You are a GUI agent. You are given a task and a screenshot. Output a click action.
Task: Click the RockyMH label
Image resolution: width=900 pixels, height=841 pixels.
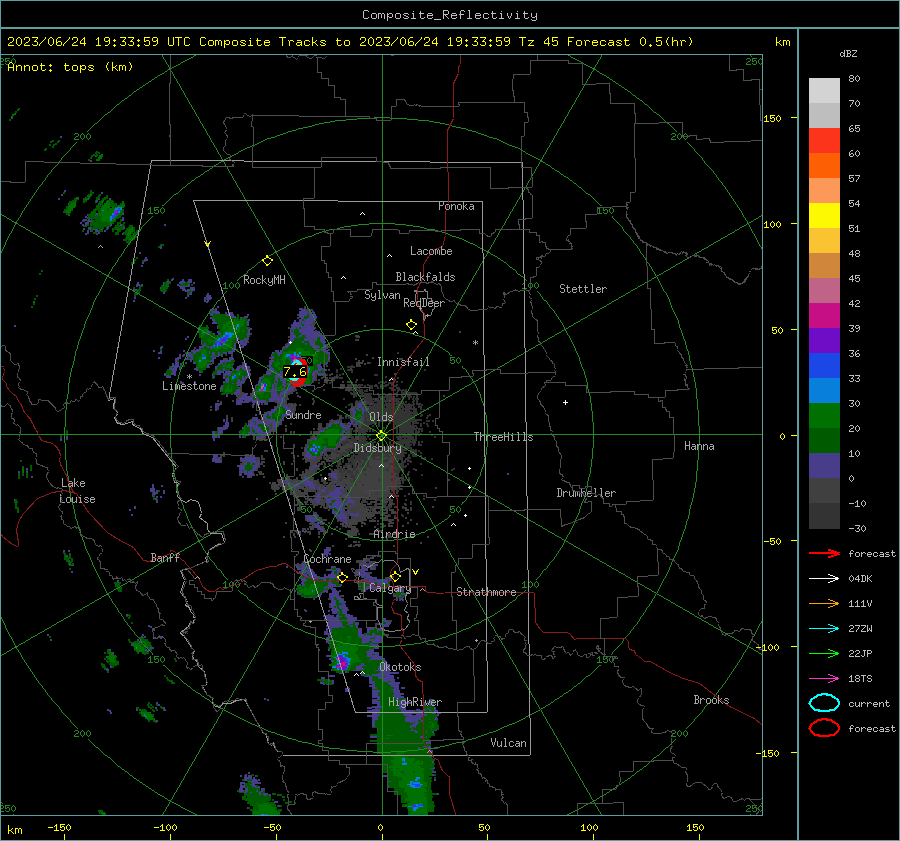tap(264, 280)
